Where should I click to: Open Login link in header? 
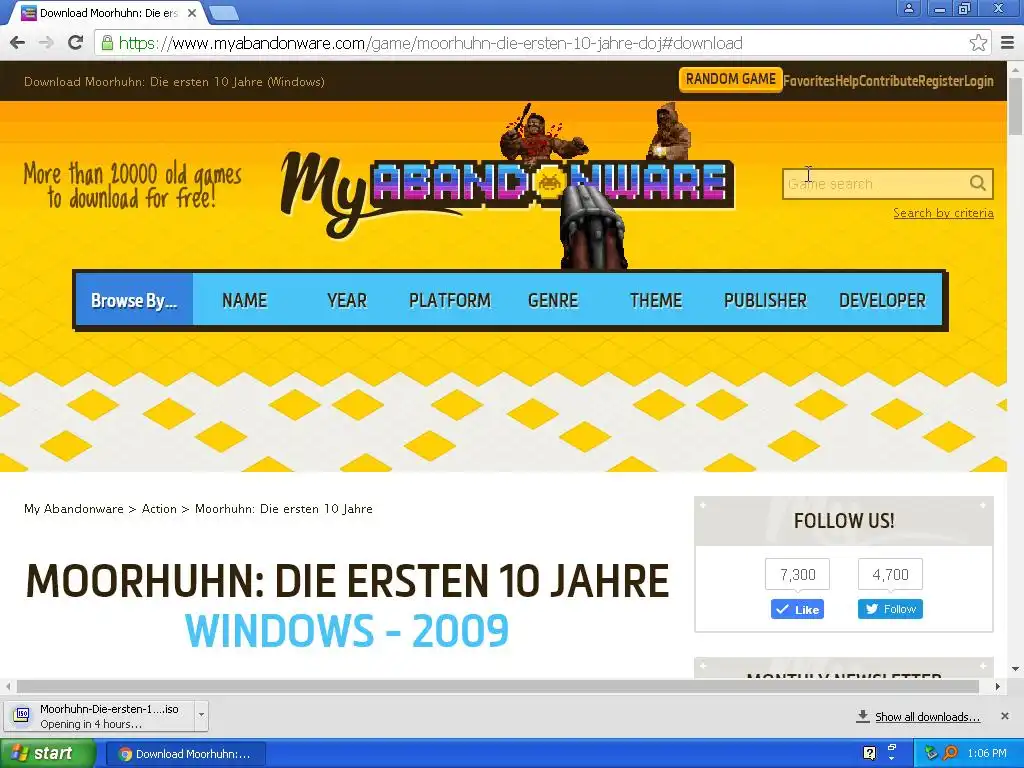pos(979,81)
